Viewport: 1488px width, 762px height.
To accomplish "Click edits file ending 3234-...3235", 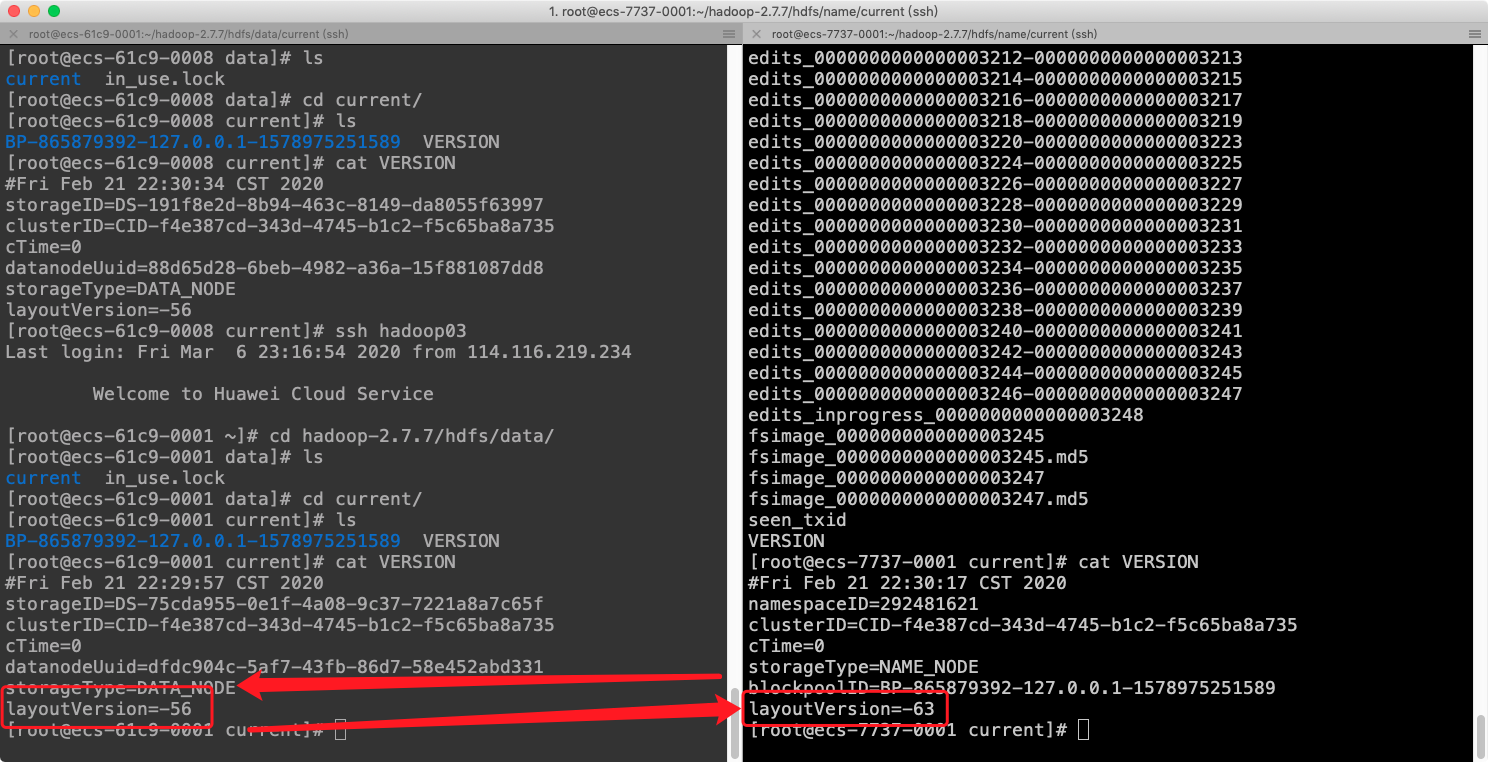I will (995, 268).
